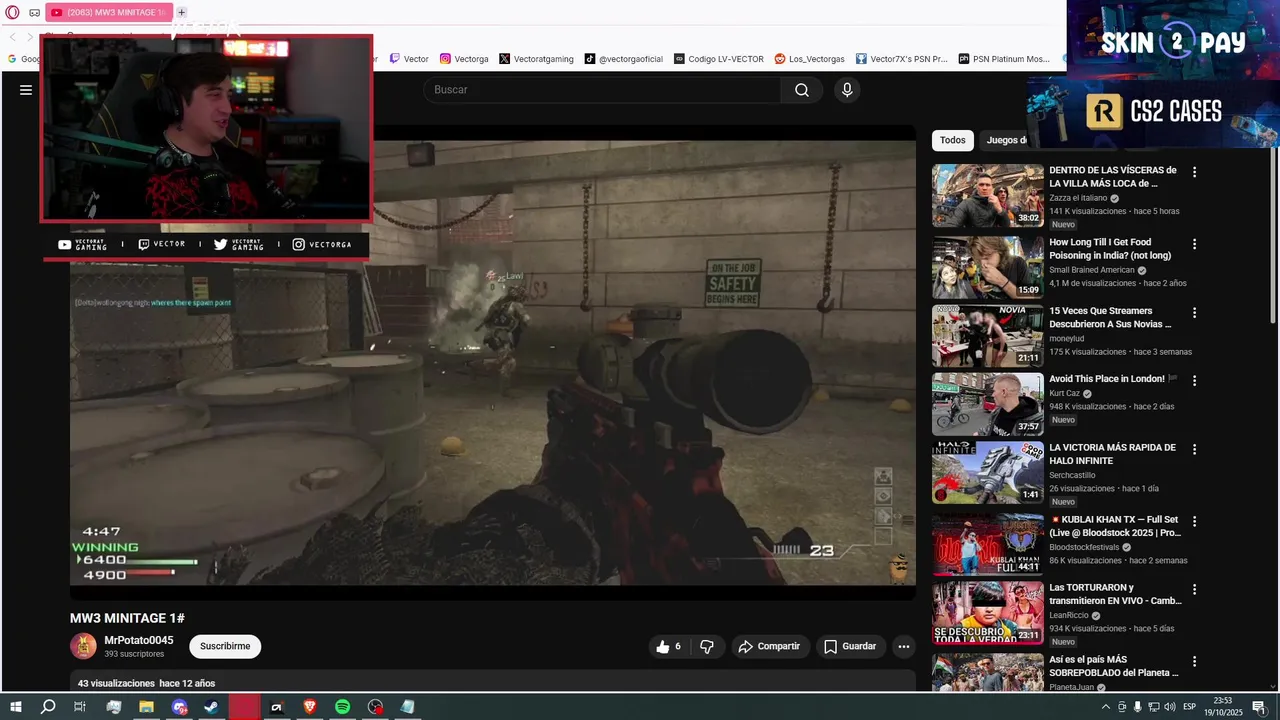The height and width of the screenshot is (720, 1280).
Task: Open the Los_Vectorgas Reddit bookmark
Action: click(x=810, y=59)
